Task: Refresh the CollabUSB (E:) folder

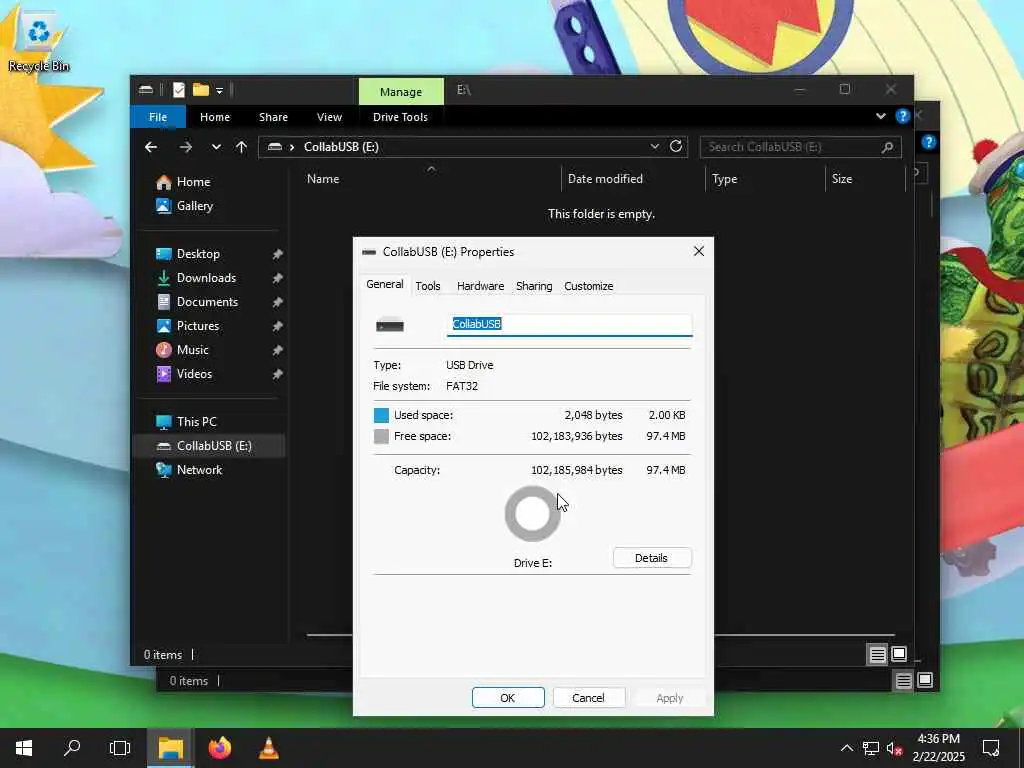Action: (676, 146)
